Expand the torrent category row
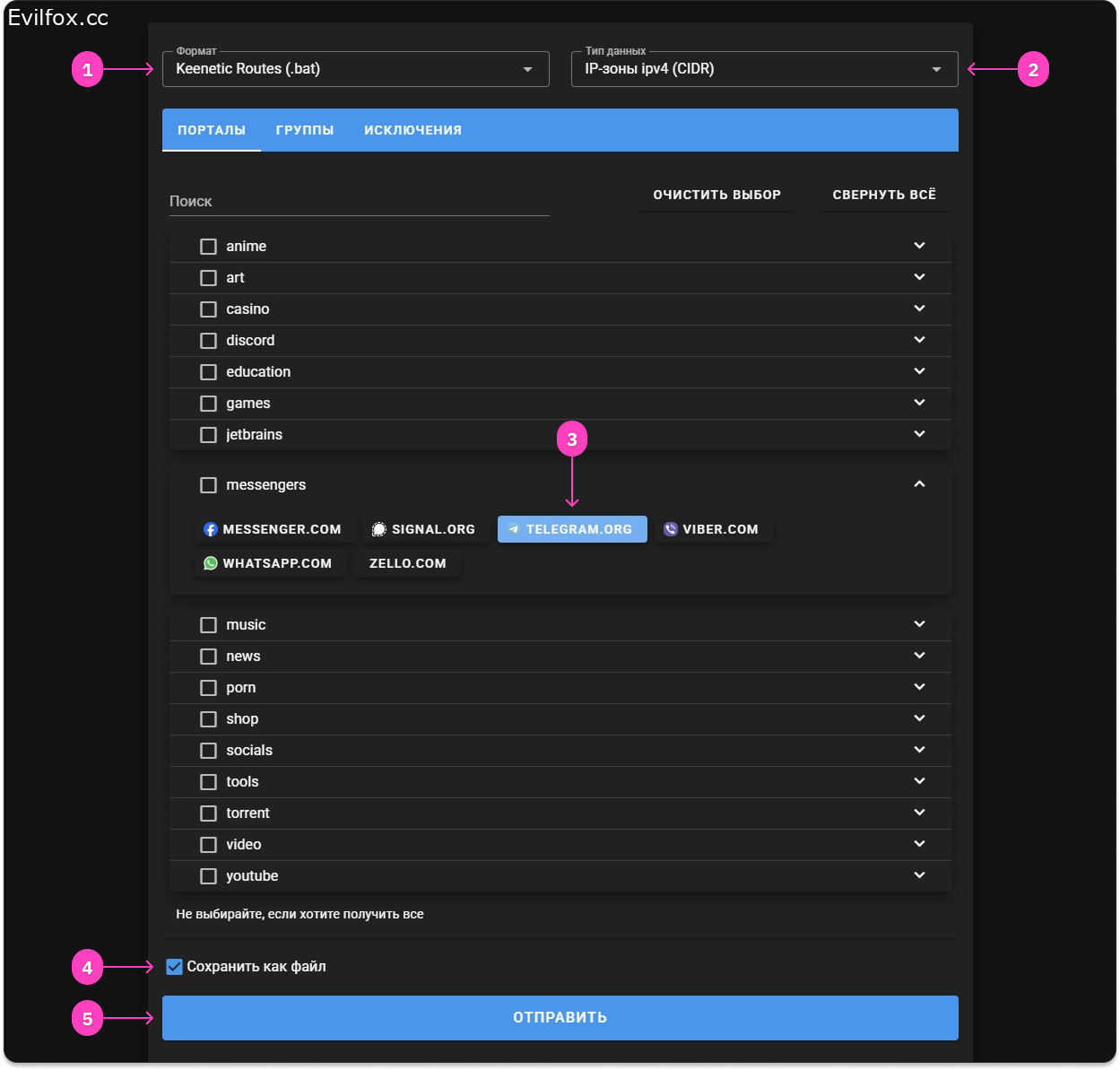This screenshot has width=1120, height=1070. coord(919,813)
